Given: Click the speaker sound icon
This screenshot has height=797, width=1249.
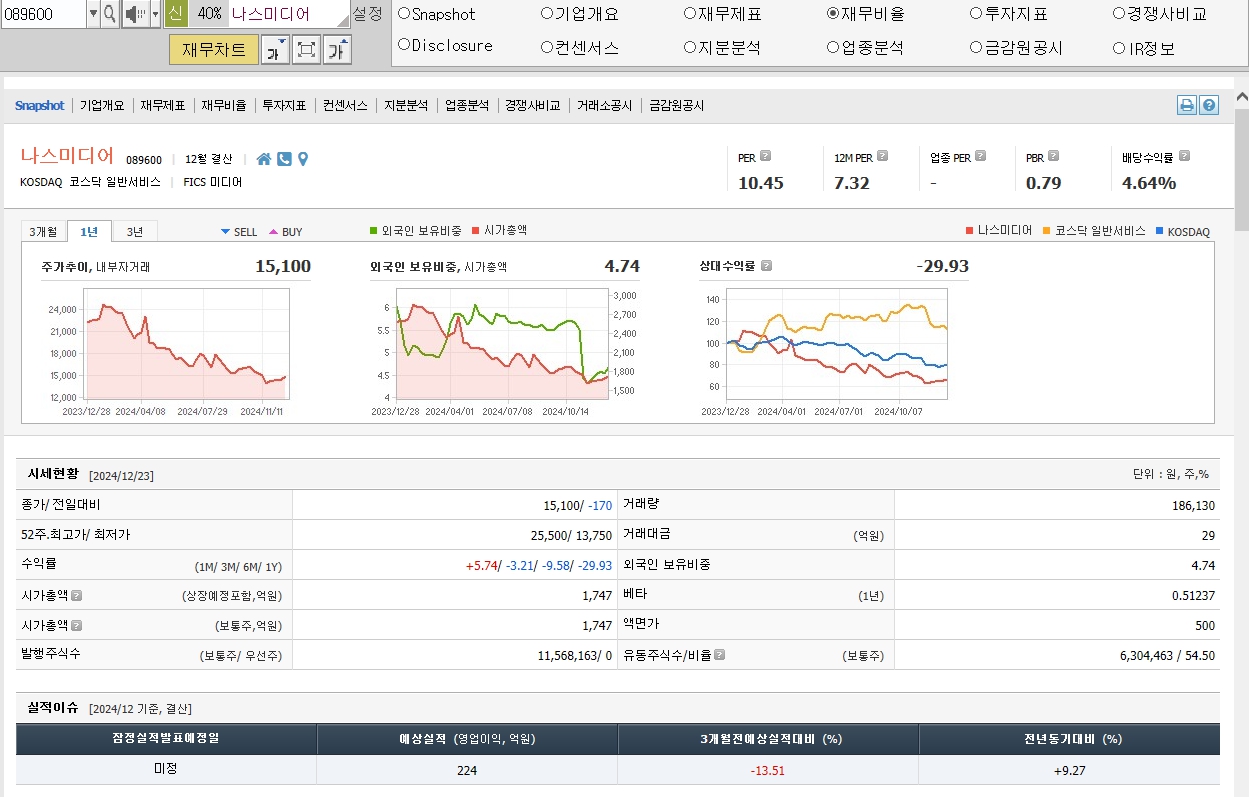Looking at the screenshot, I should [135, 14].
